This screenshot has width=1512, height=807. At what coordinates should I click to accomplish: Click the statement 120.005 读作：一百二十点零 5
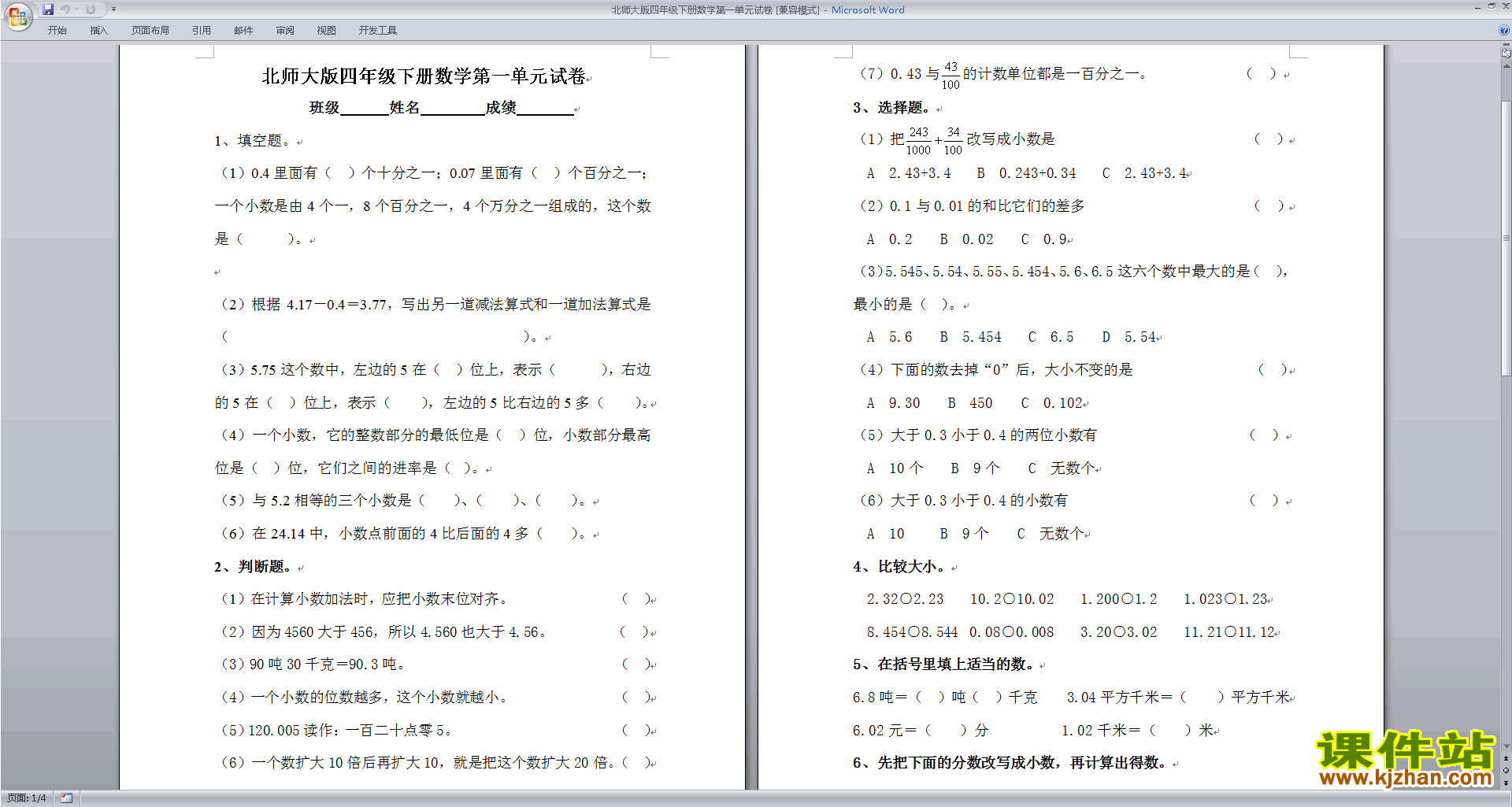pos(336,731)
